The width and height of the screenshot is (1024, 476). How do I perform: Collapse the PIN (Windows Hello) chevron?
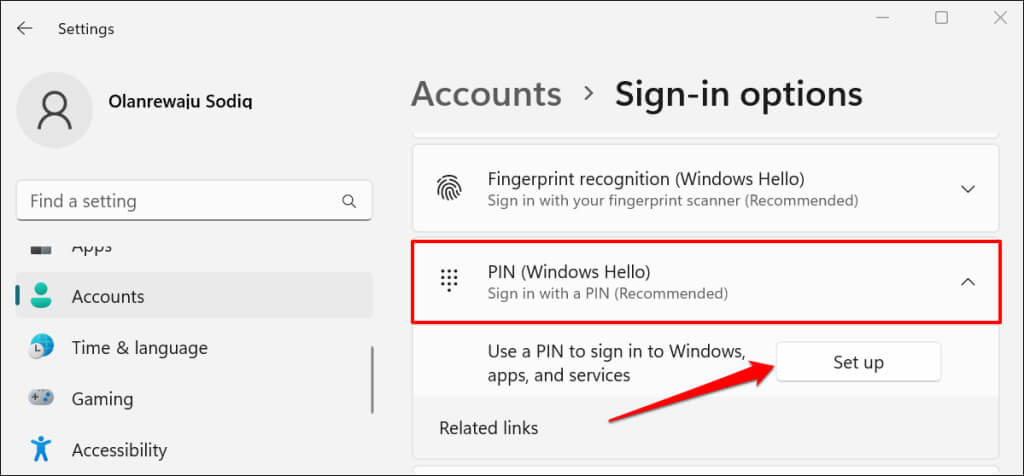(x=967, y=281)
